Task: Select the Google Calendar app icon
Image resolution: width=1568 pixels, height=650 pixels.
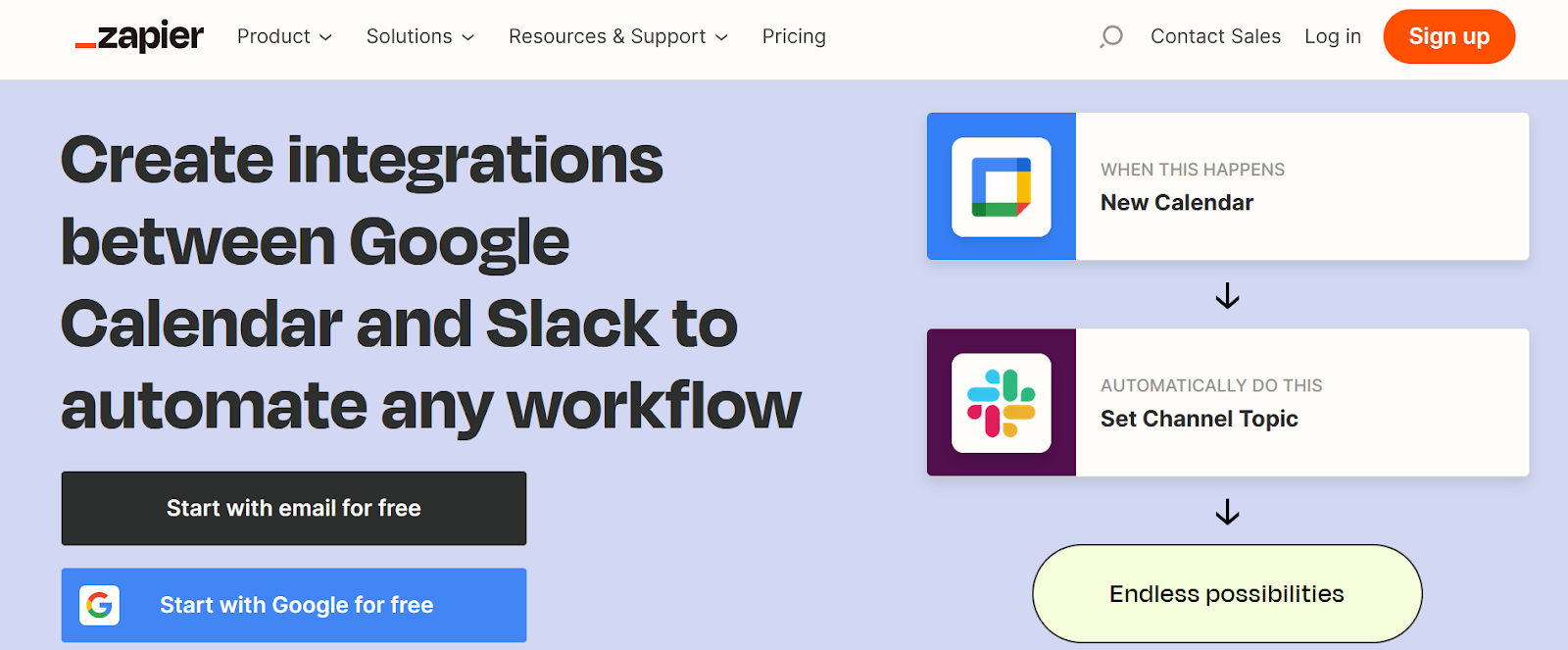Action: point(1002,186)
